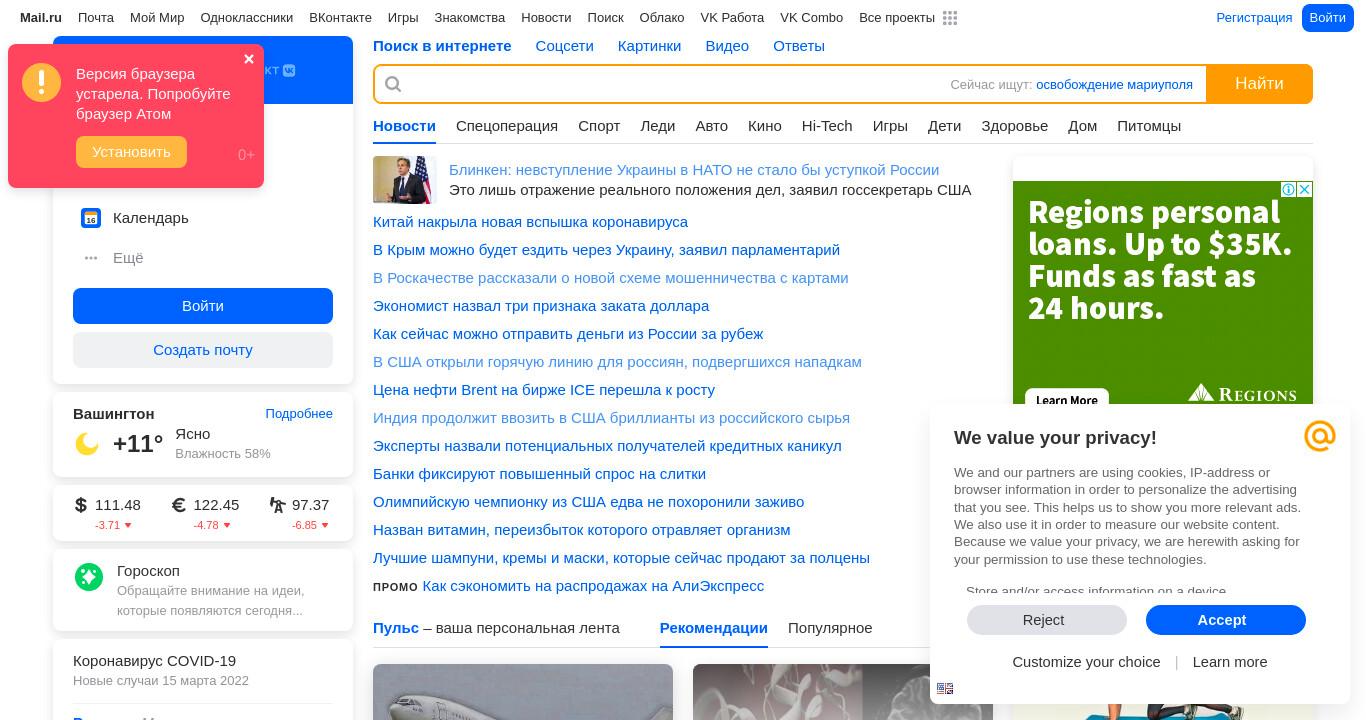Click the освобождение мариуполя suggestion

tap(1114, 85)
